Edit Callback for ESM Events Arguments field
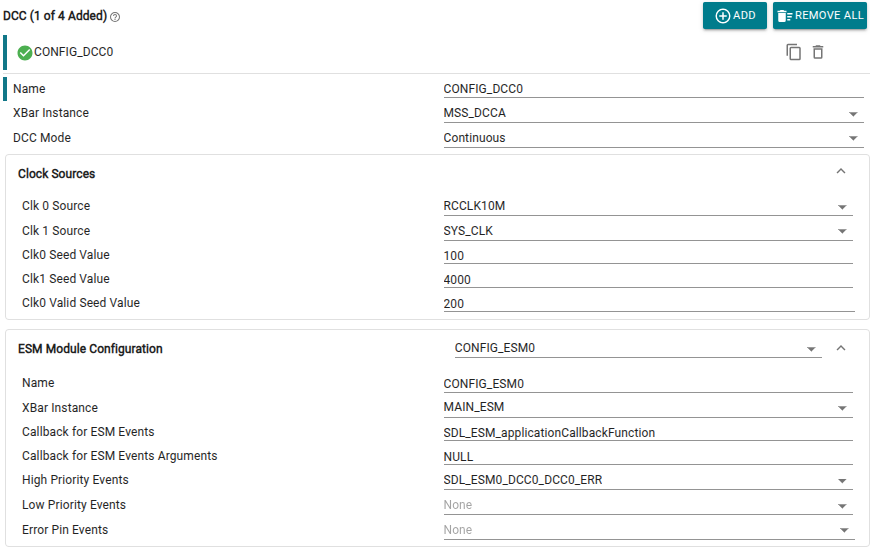 [648, 457]
